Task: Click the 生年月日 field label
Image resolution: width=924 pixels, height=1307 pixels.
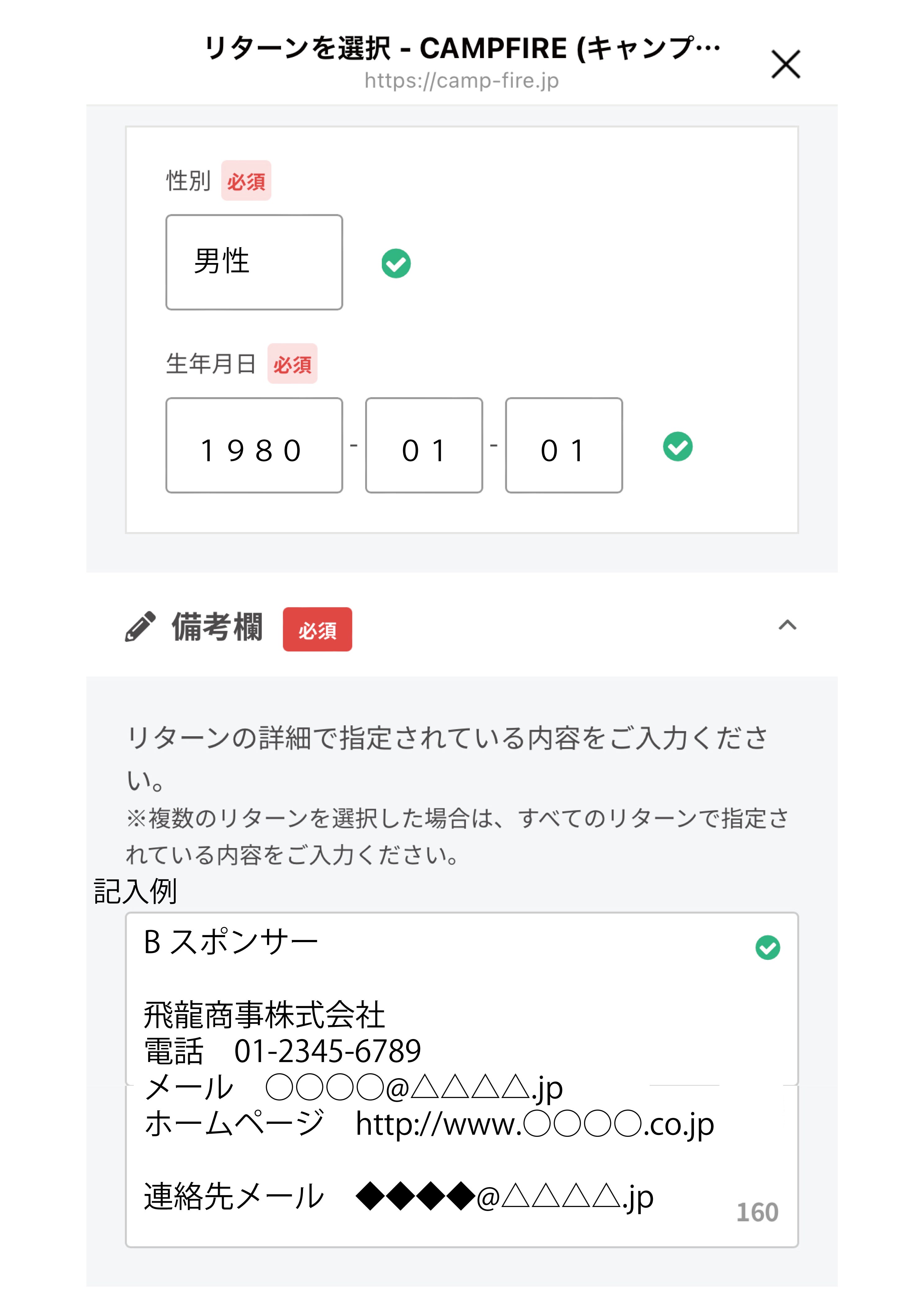Action: 211,364
